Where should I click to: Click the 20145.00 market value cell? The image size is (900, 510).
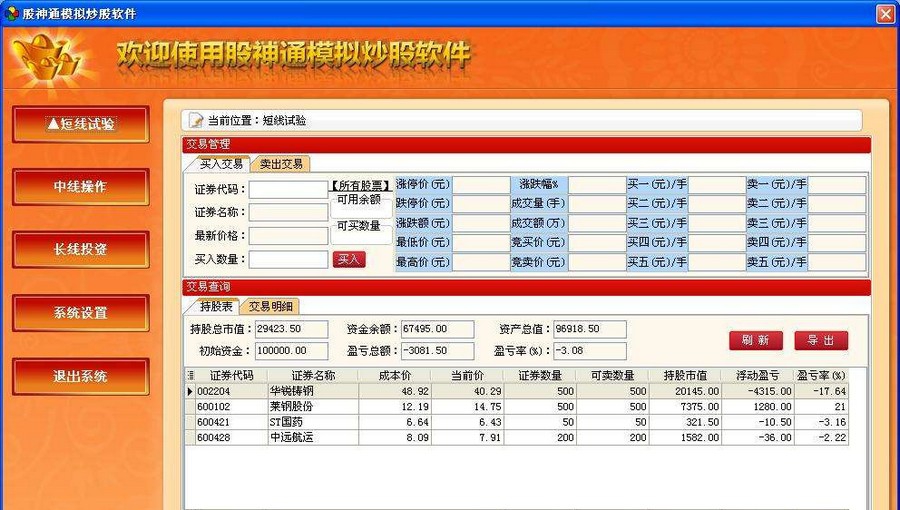pos(685,391)
